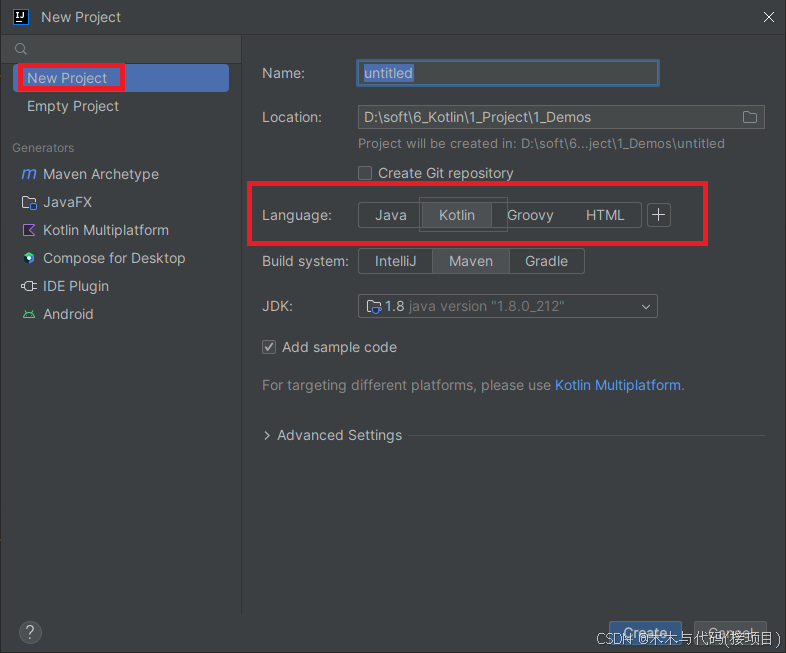Click the Create button
Image resolution: width=786 pixels, height=653 pixels.
645,633
